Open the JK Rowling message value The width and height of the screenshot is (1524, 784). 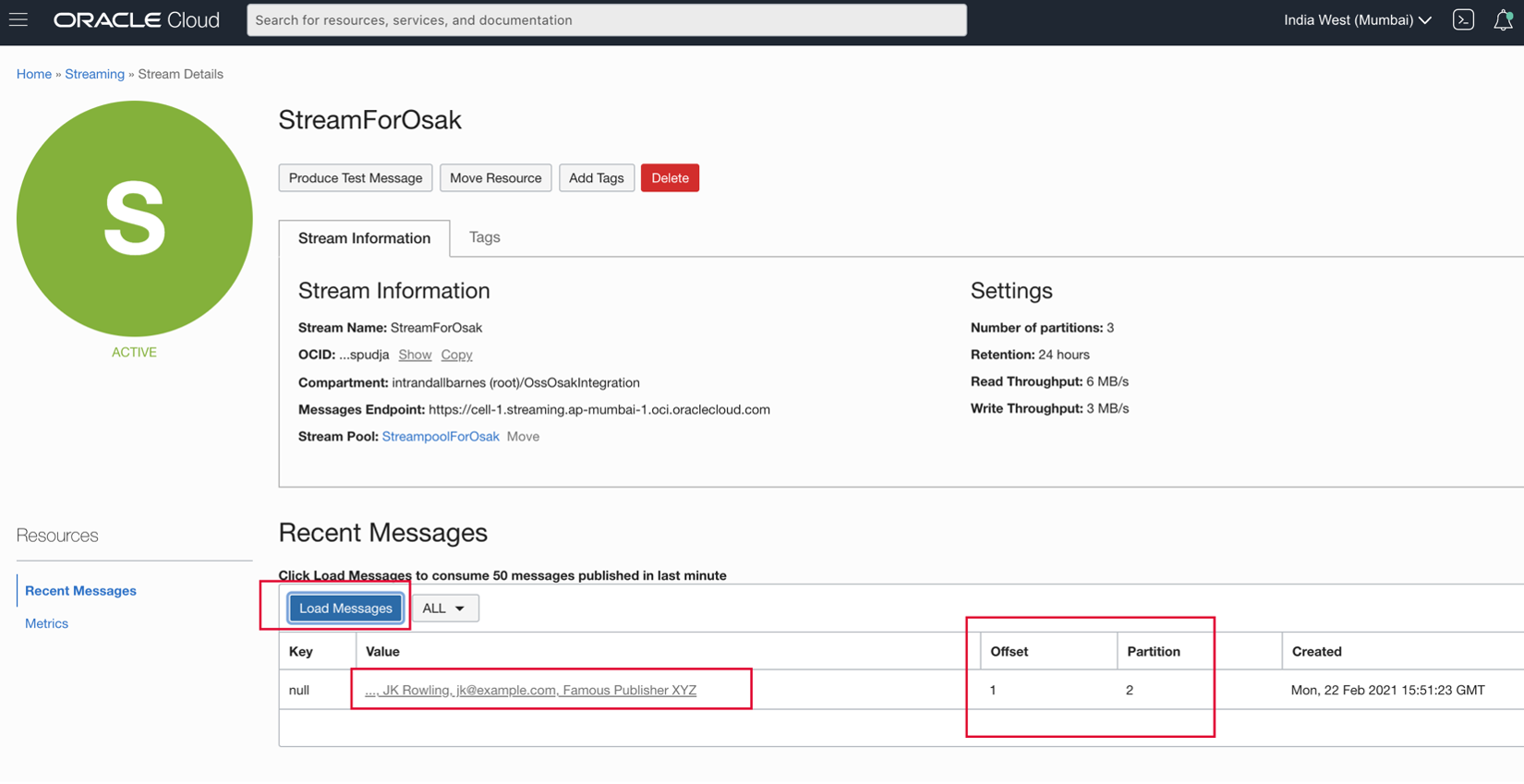coord(531,690)
